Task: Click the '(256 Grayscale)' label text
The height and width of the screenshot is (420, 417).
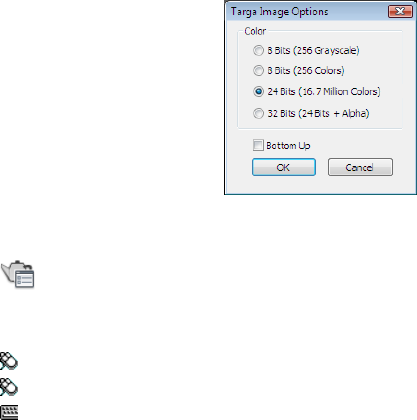Action: (x=326, y=51)
